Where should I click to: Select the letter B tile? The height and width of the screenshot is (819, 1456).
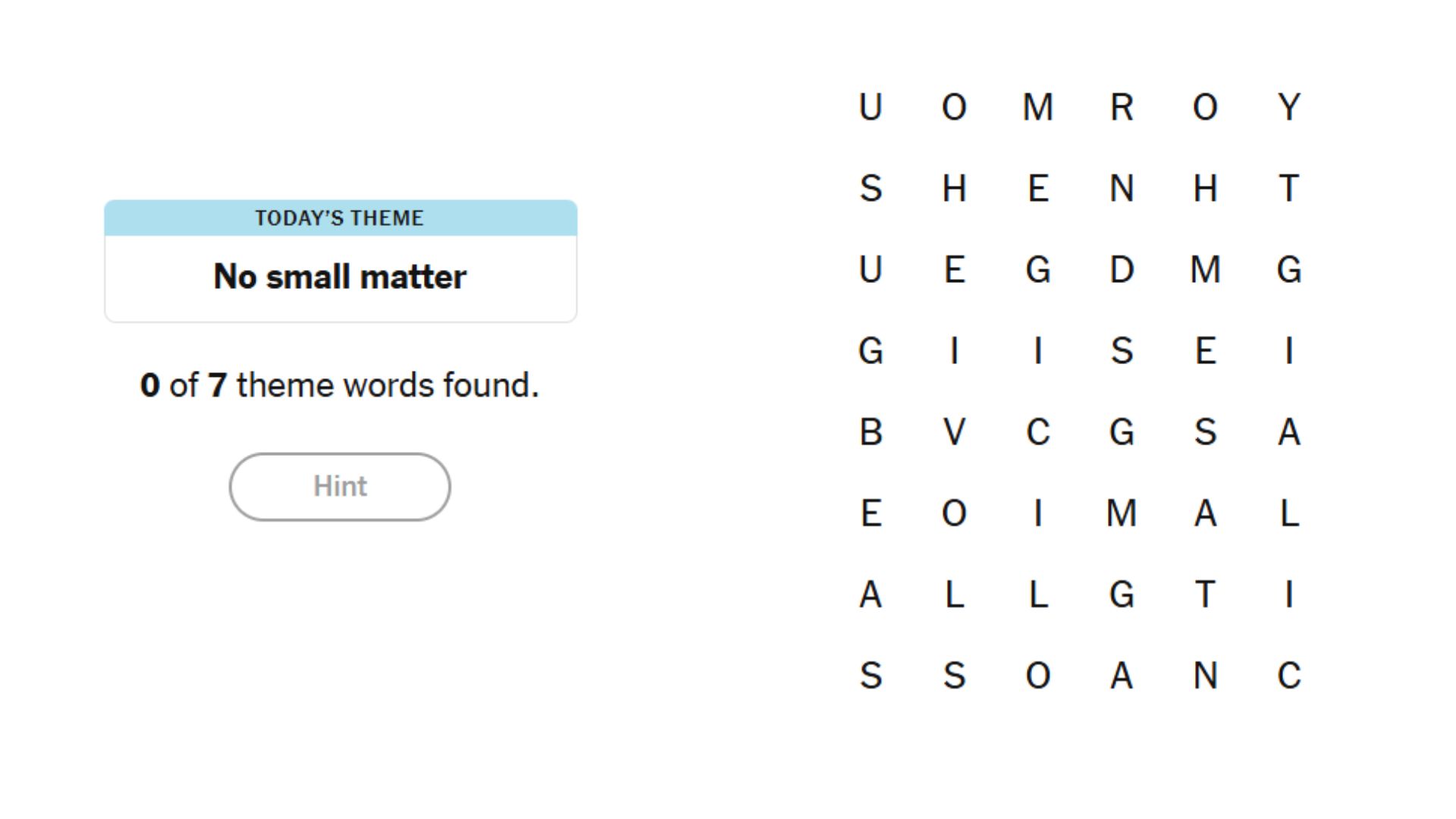point(871,432)
